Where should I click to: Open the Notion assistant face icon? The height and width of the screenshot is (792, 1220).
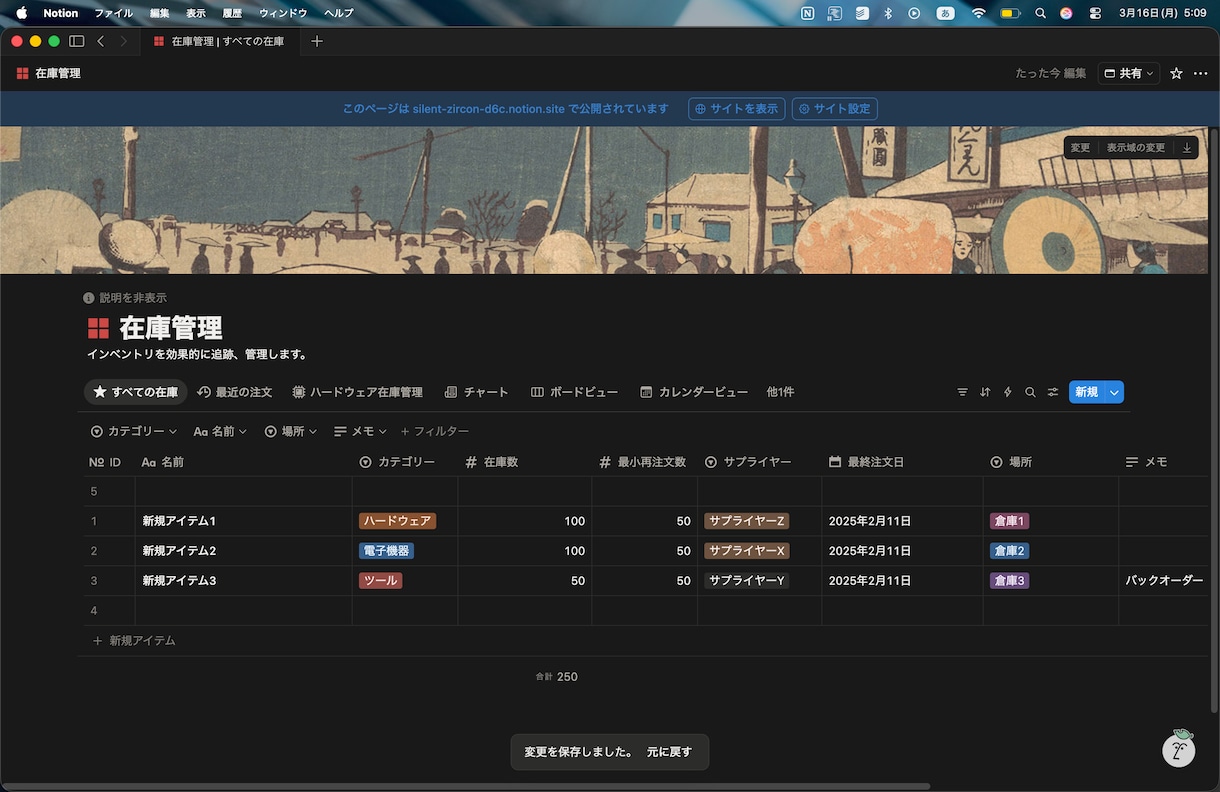1179,748
